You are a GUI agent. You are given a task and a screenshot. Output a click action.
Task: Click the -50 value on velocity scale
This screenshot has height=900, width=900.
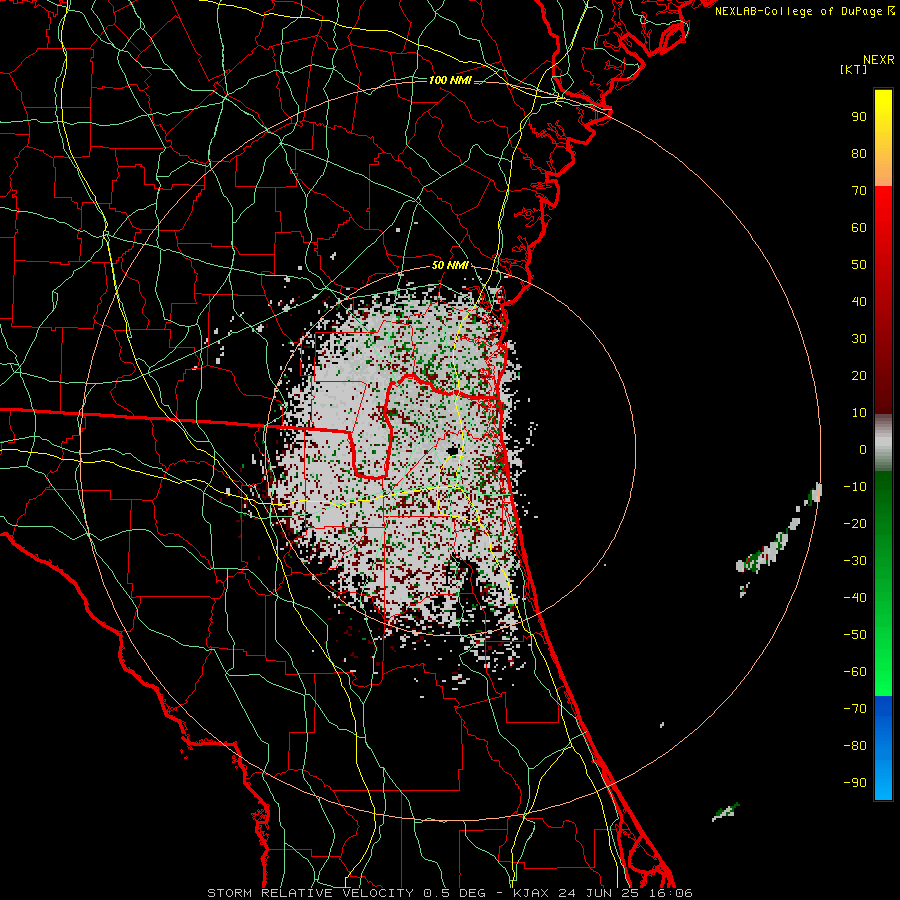(x=855, y=635)
